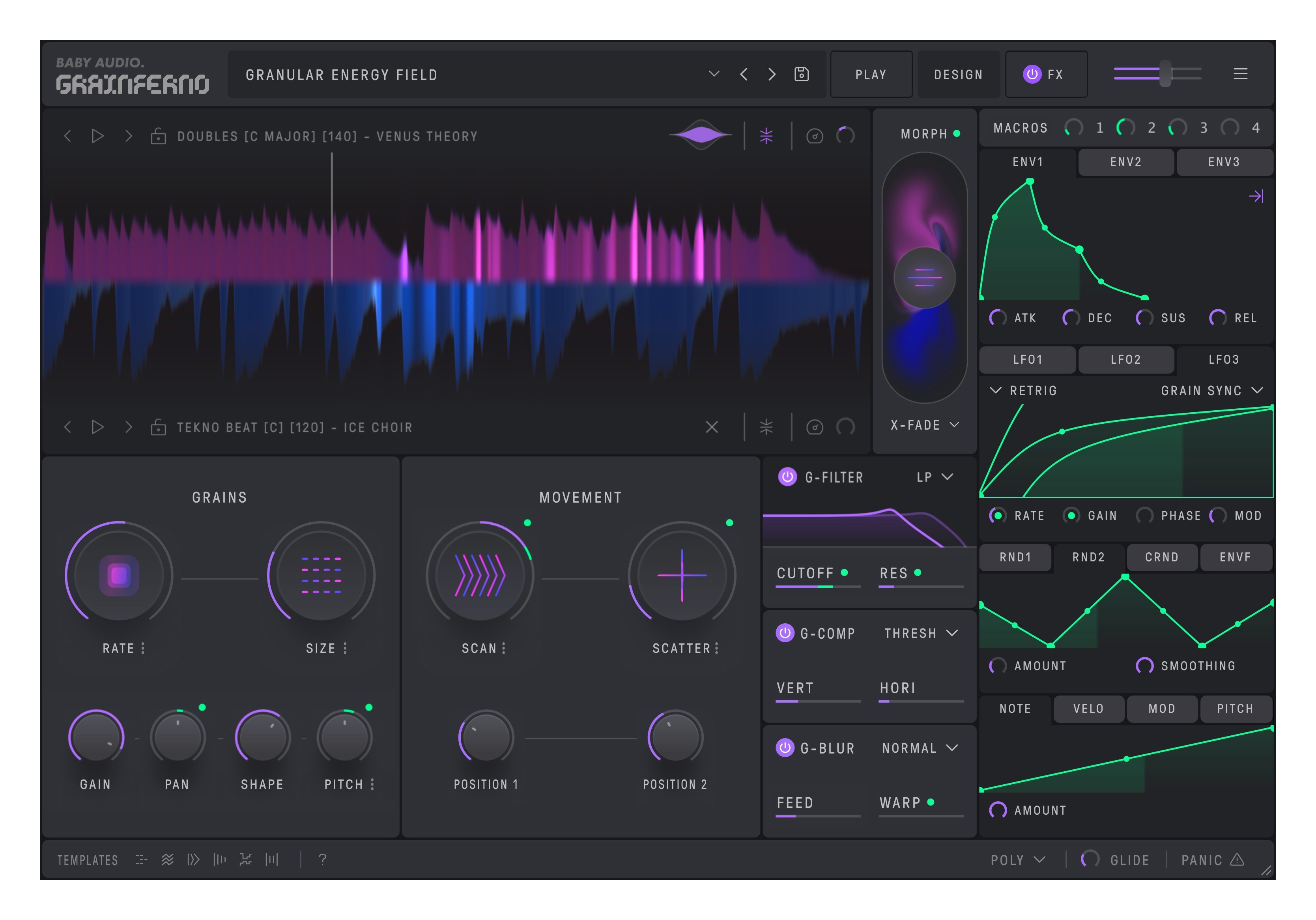The height and width of the screenshot is (920, 1316).
Task: Click the ENV1 loop arrow icon
Action: coord(1256,196)
